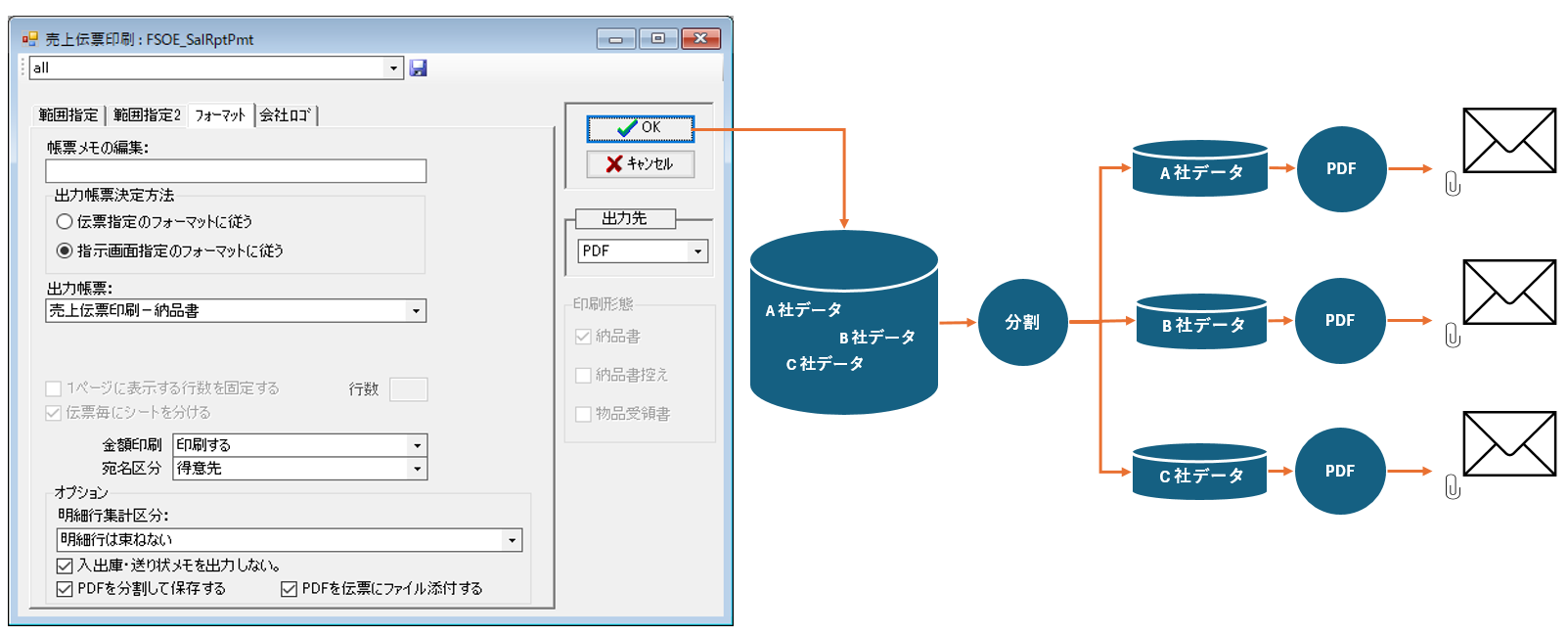Click the 帳票メモの編集 text field
Image resolution: width=1568 pixels, height=636 pixels.
point(236,171)
